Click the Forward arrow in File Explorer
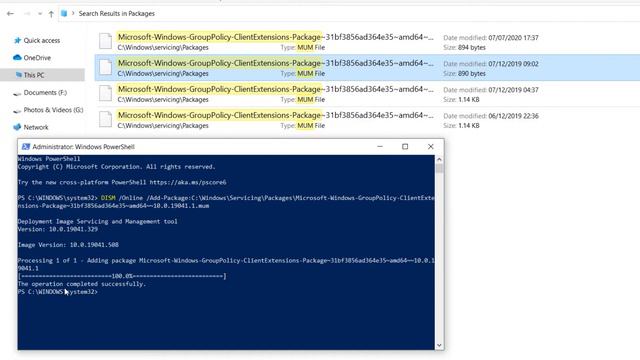 click(x=27, y=13)
